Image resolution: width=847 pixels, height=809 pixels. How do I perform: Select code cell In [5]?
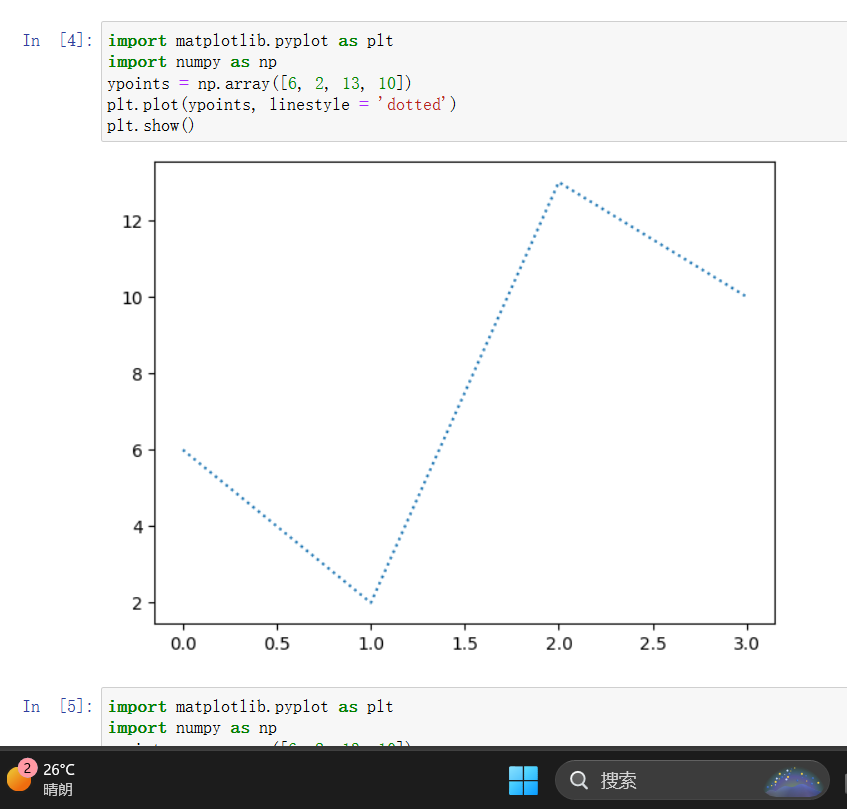click(474, 717)
